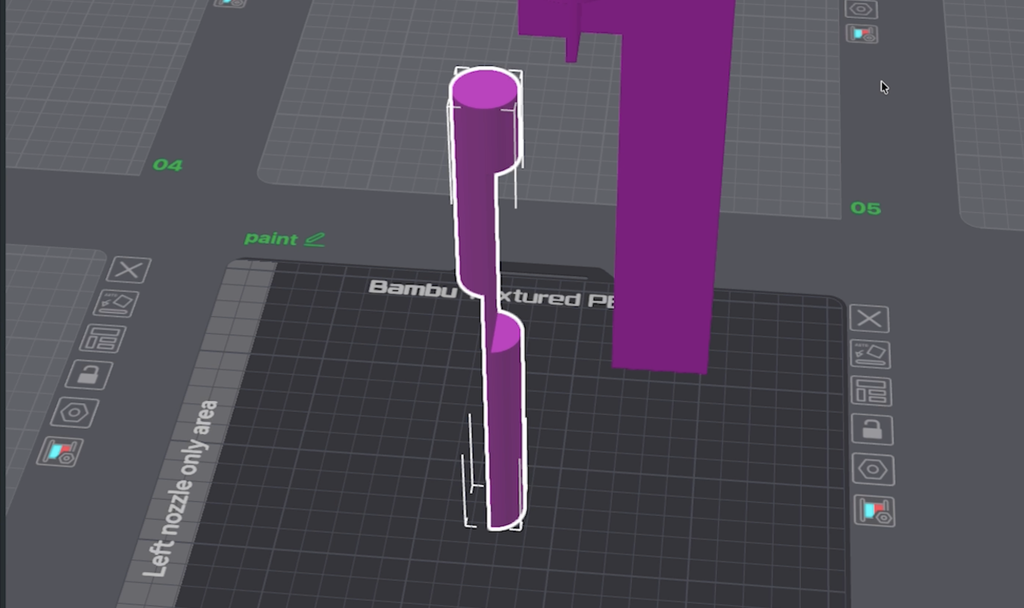This screenshot has height=608, width=1024.
Task: Click the plate number 05 label
Action: tap(866, 208)
